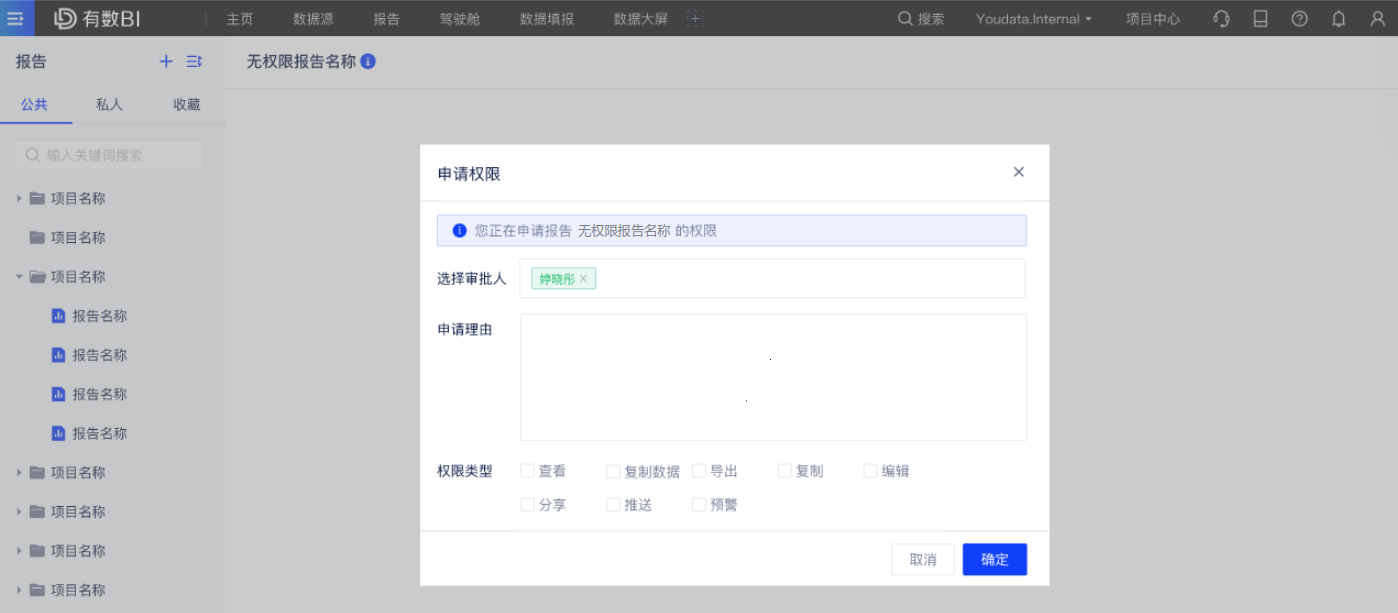Click the hamburger menu icon in top-left
This screenshot has width=1398, height=613.
(x=16, y=18)
